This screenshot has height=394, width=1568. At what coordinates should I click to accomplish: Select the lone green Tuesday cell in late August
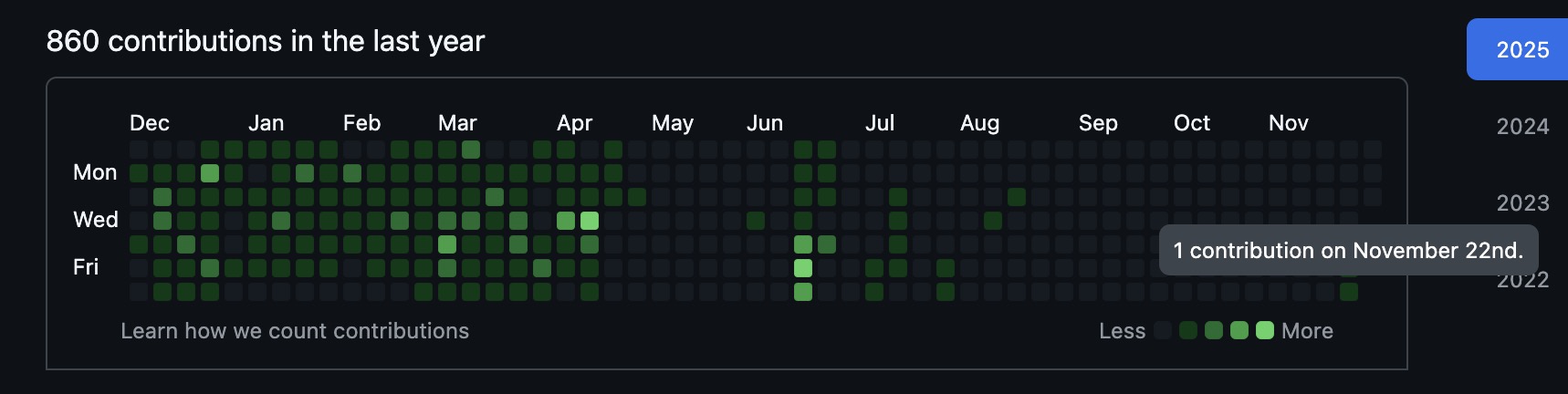(1017, 196)
